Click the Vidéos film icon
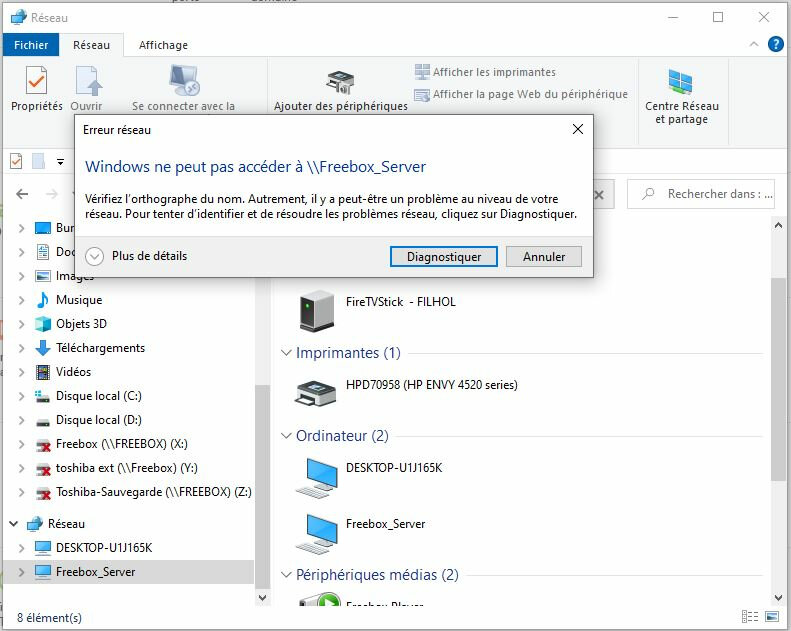Image resolution: width=791 pixels, height=631 pixels. 42,372
